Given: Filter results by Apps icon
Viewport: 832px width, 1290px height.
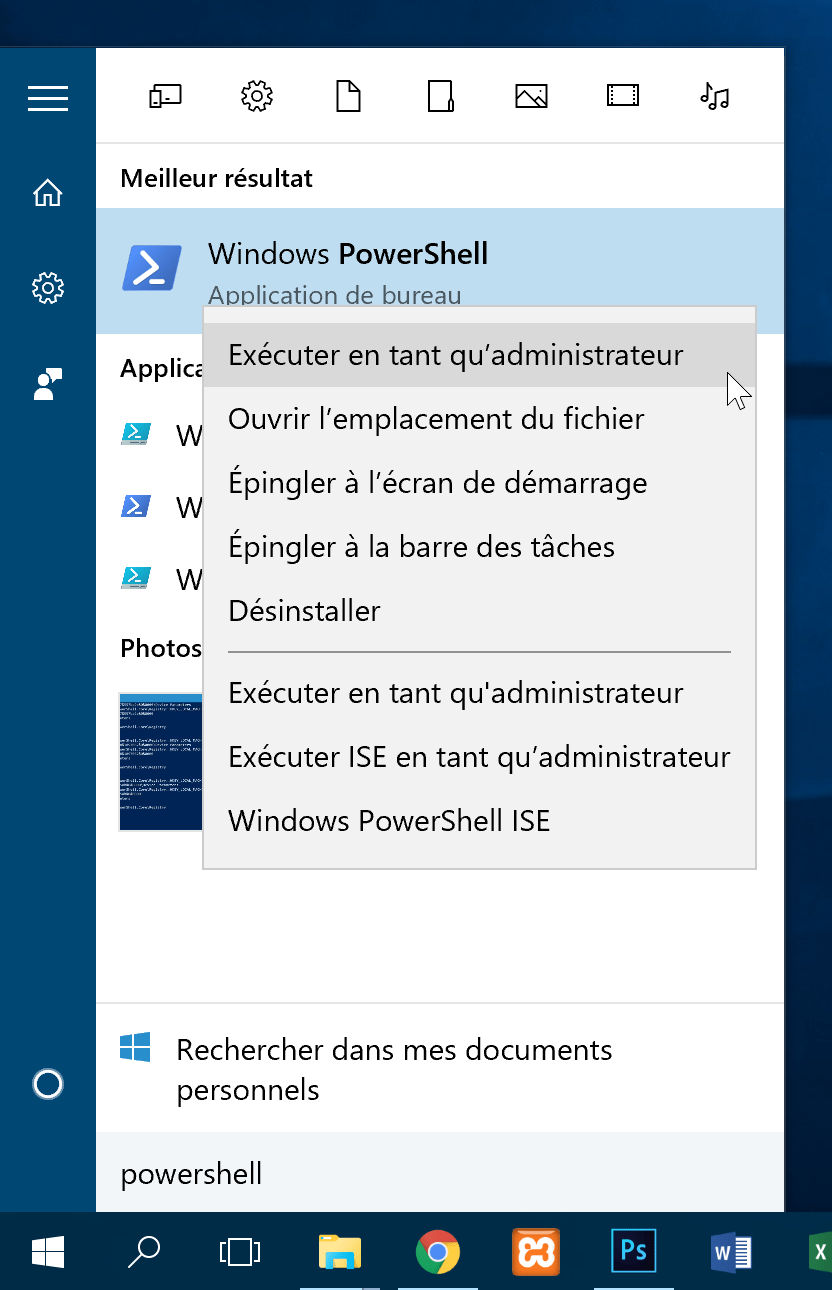Looking at the screenshot, I should point(165,97).
